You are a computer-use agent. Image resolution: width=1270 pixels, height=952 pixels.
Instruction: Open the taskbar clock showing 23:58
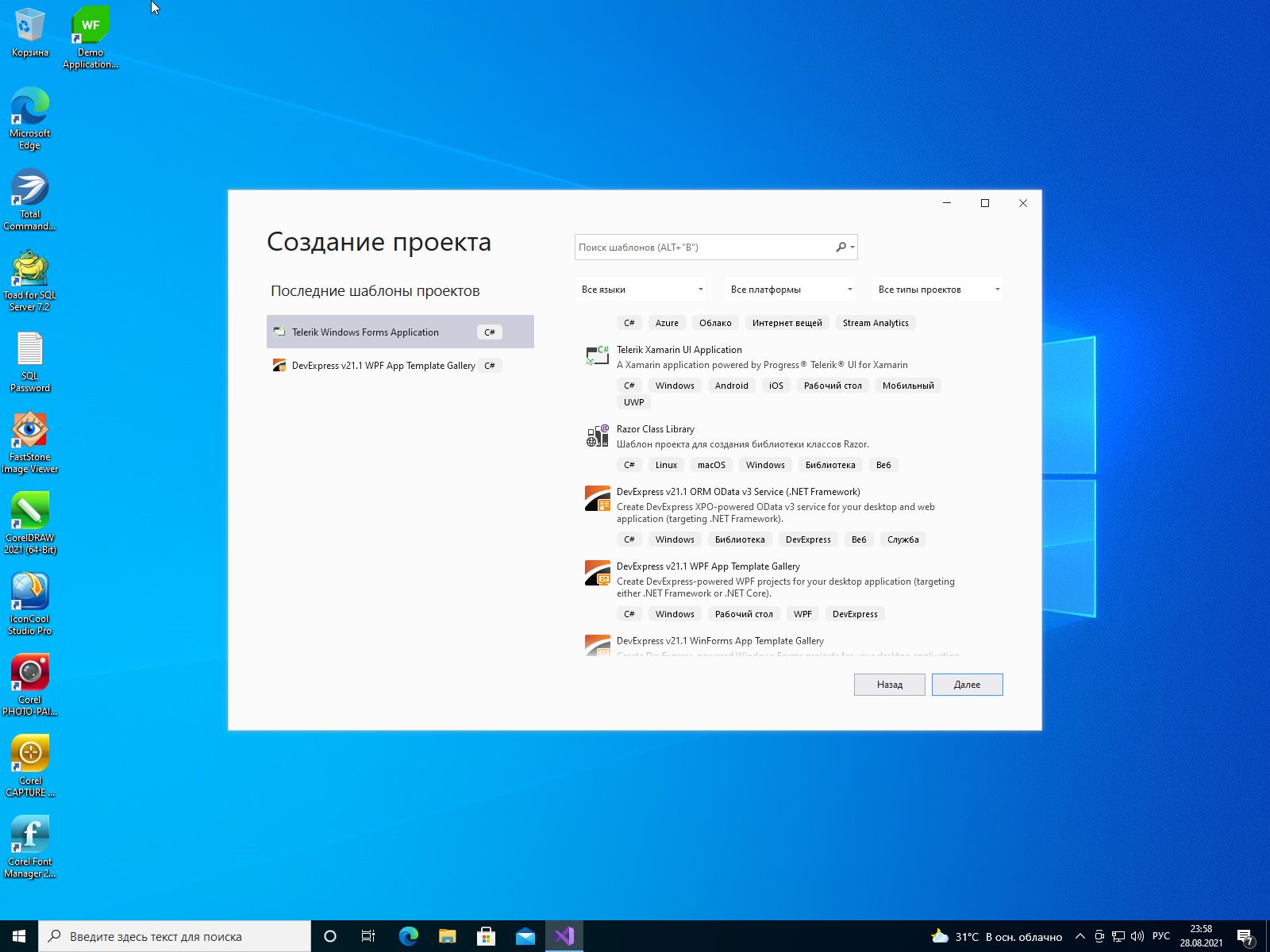[x=1201, y=936]
